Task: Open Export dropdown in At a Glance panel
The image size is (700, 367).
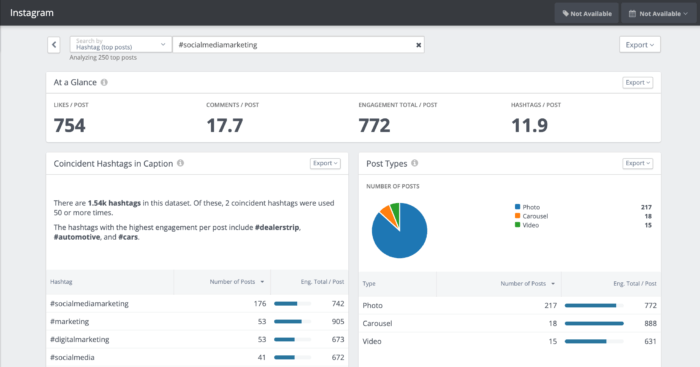Action: click(638, 83)
